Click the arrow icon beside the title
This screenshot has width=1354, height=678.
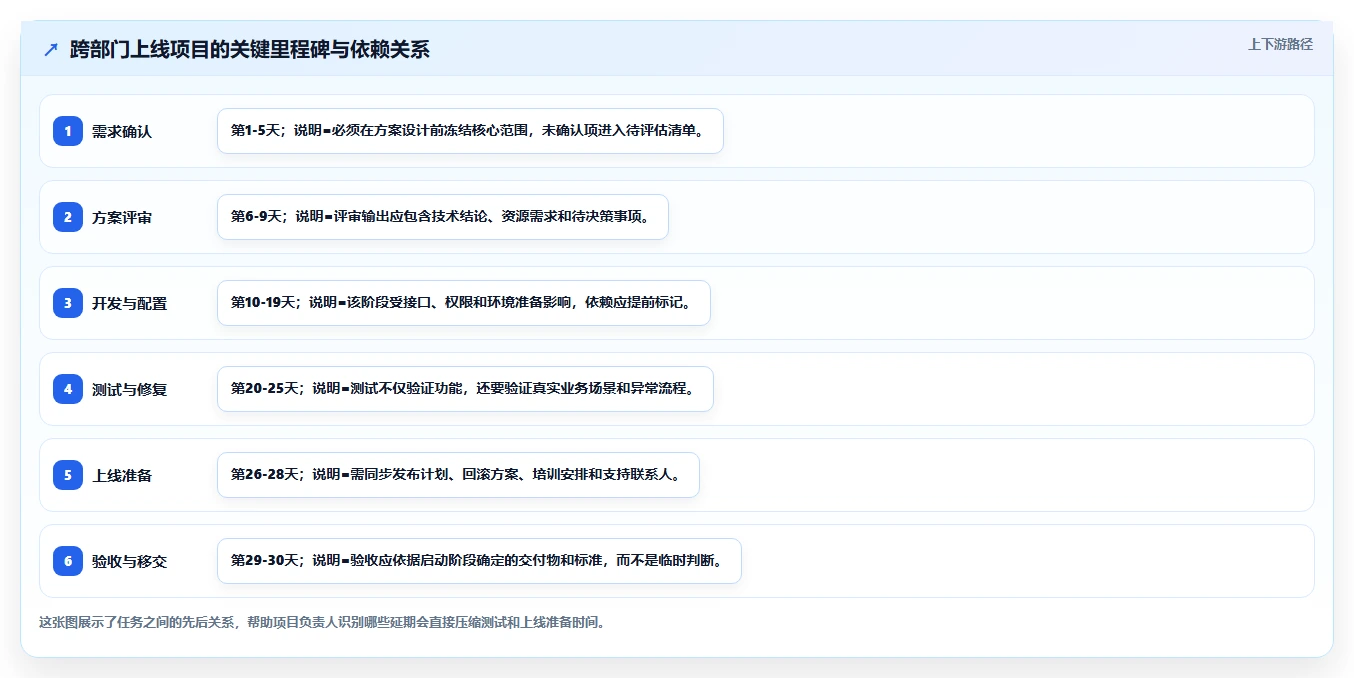51,50
